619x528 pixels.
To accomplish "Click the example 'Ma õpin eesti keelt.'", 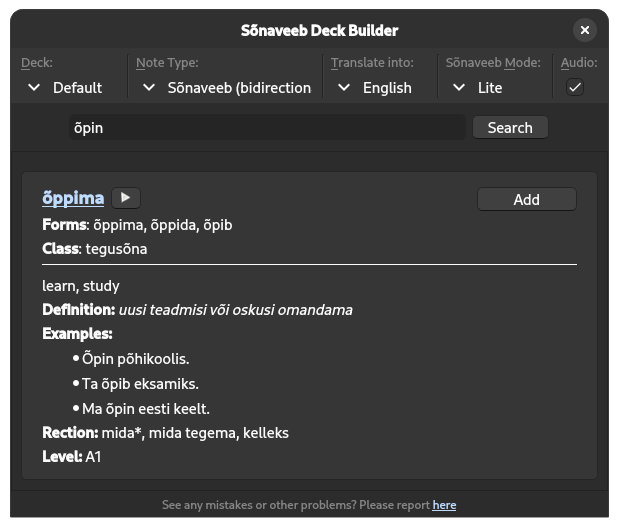I will [x=146, y=408].
